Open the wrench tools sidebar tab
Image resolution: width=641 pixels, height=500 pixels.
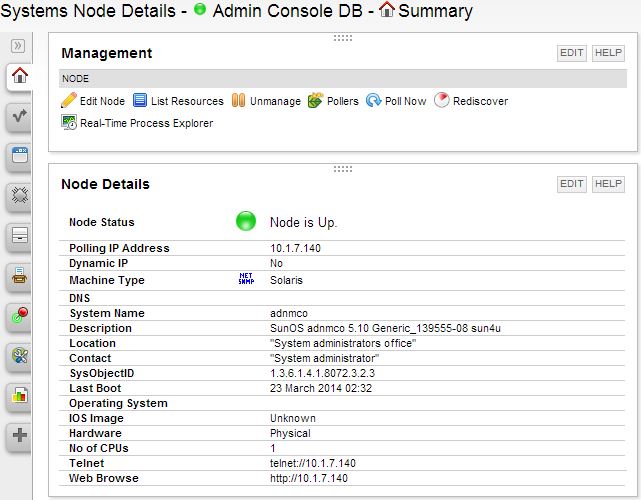pyautogui.click(x=19, y=356)
